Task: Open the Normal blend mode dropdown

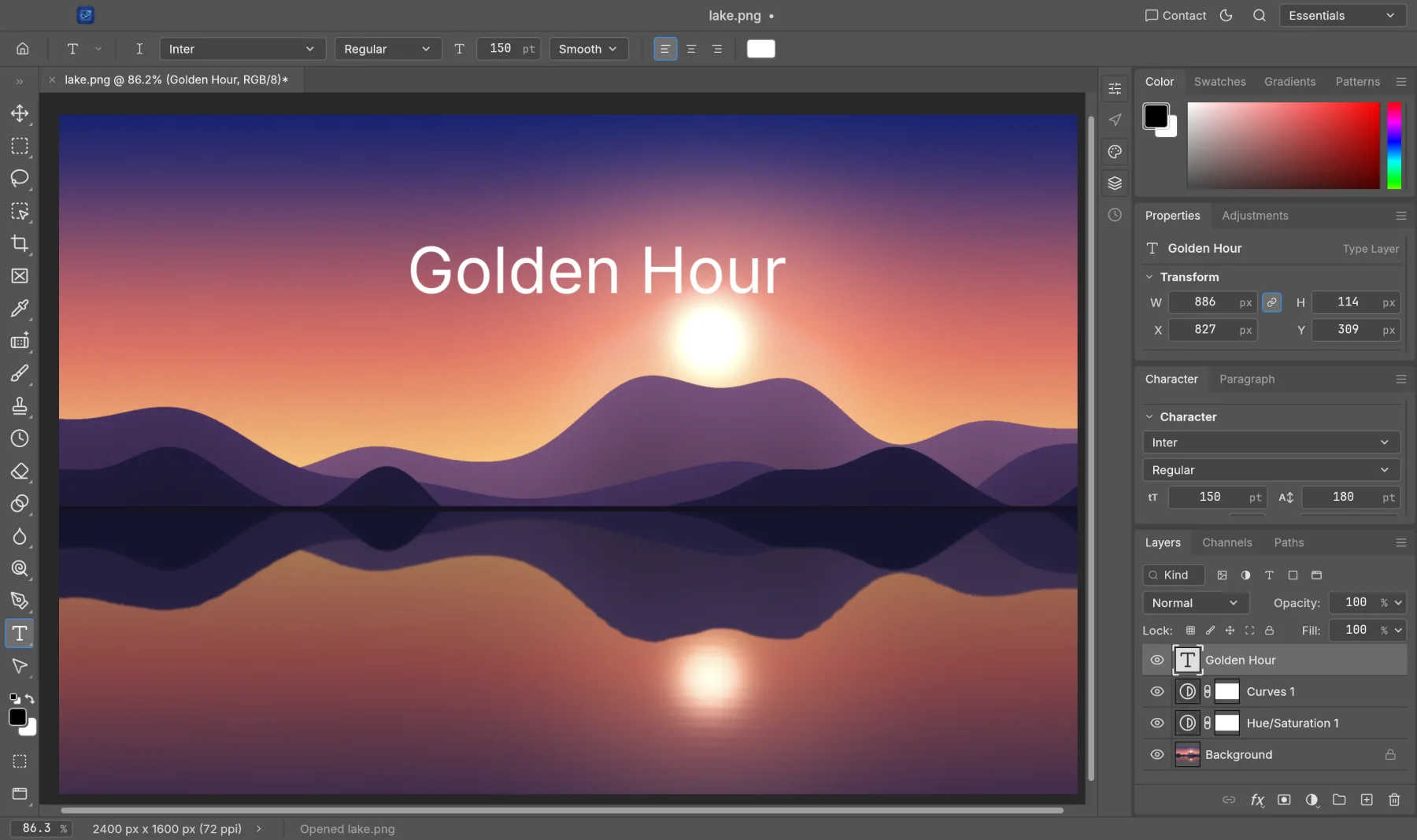Action: [1195, 603]
